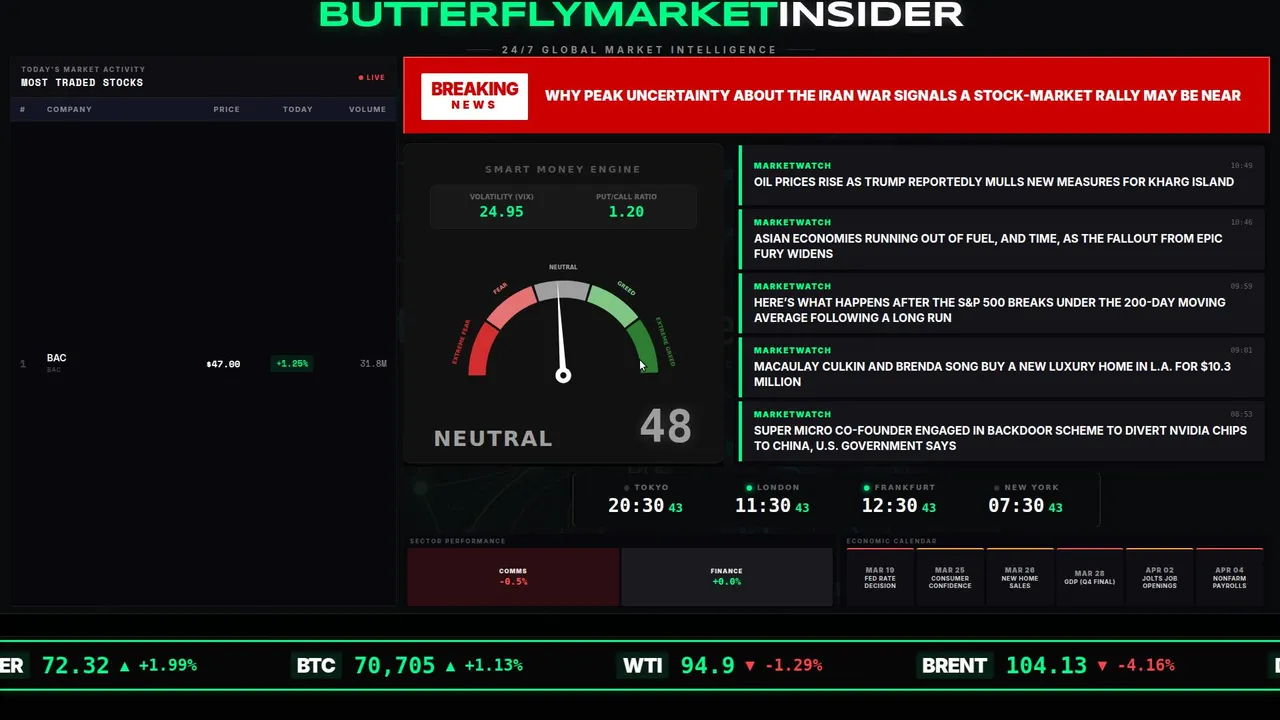Click the up arrow beside 72.32

tap(124, 666)
